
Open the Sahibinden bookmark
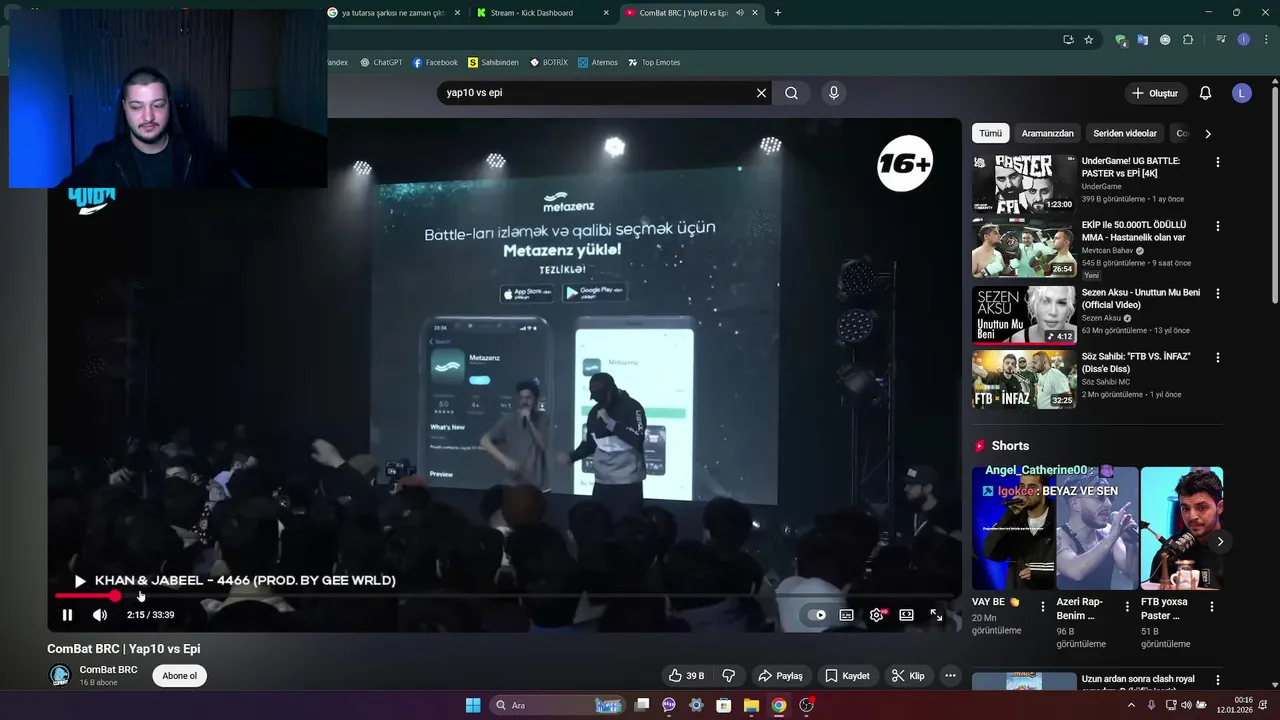[494, 62]
